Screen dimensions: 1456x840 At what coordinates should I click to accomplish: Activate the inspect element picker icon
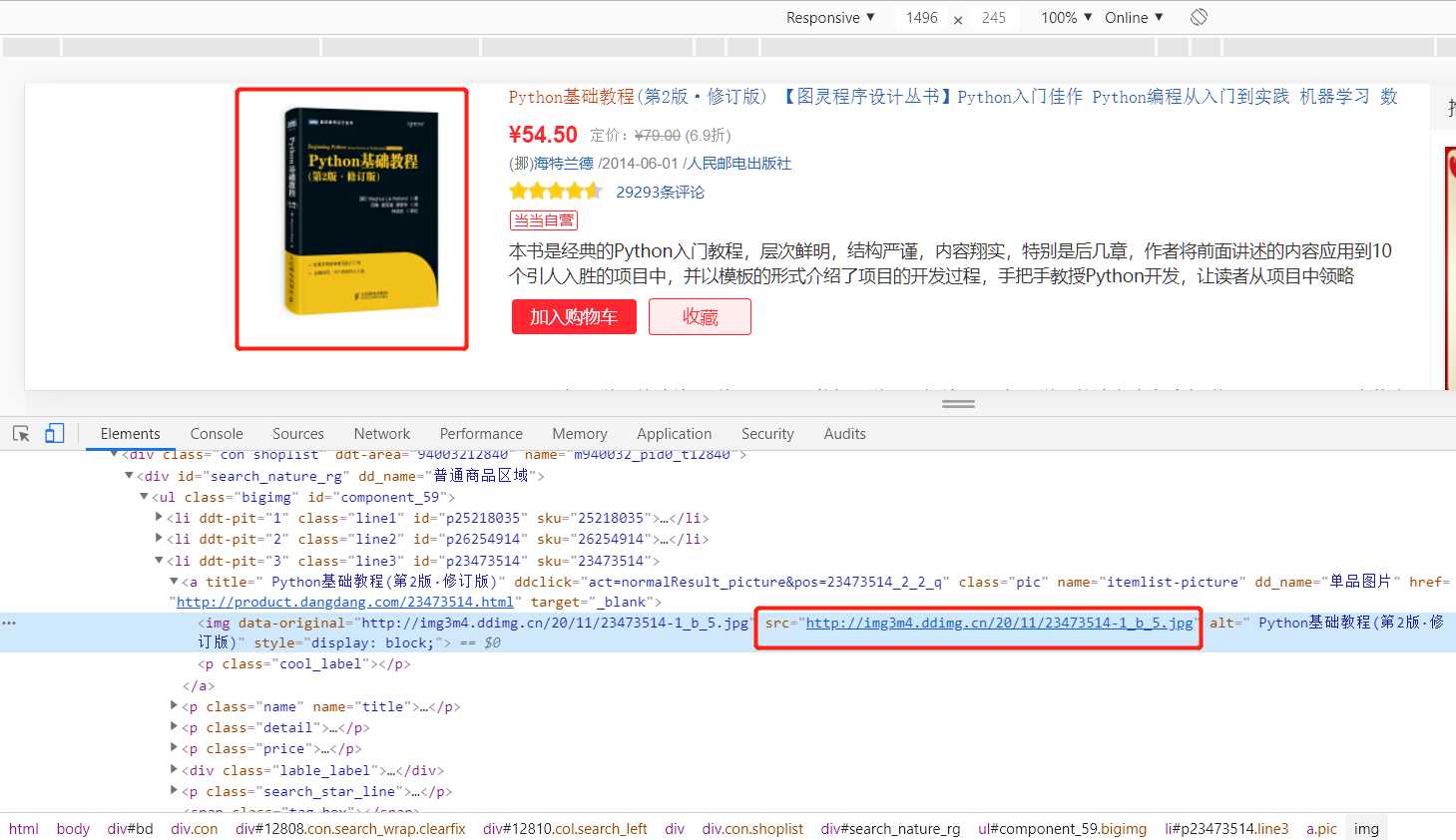tap(21, 433)
